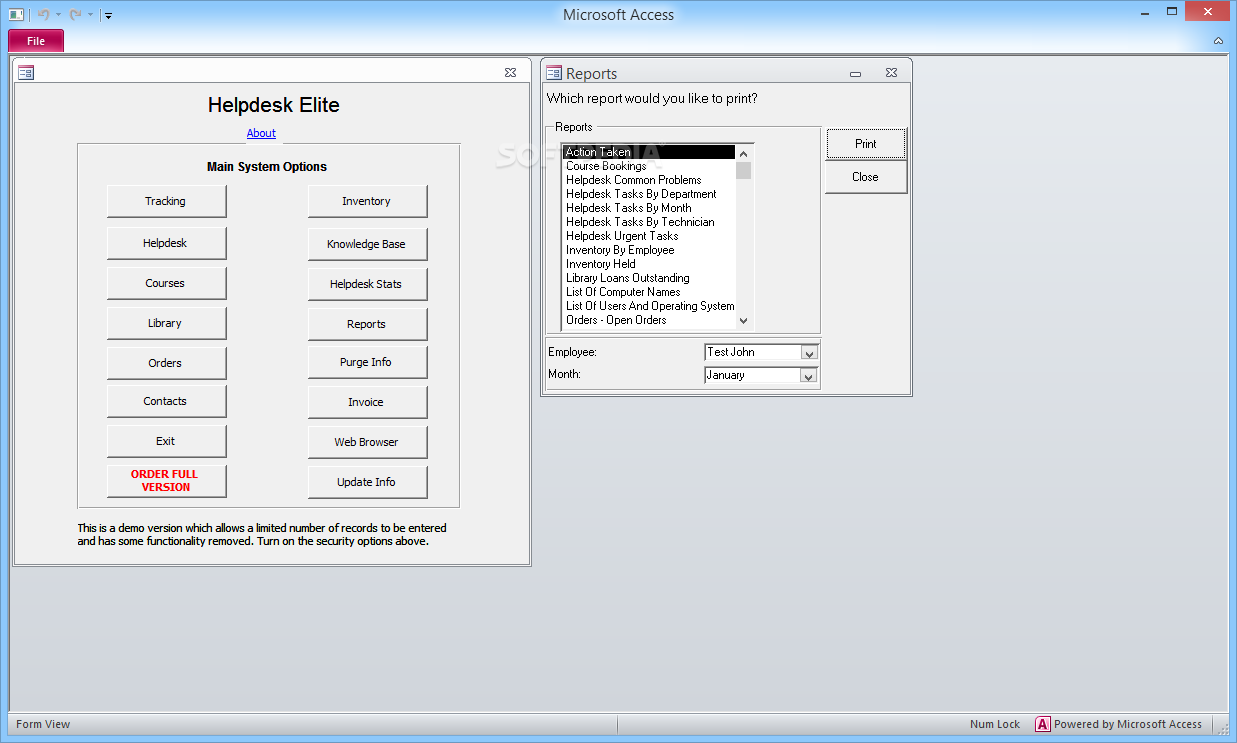The height and width of the screenshot is (743, 1237).
Task: Open the Helpdesk module
Action: click(166, 243)
